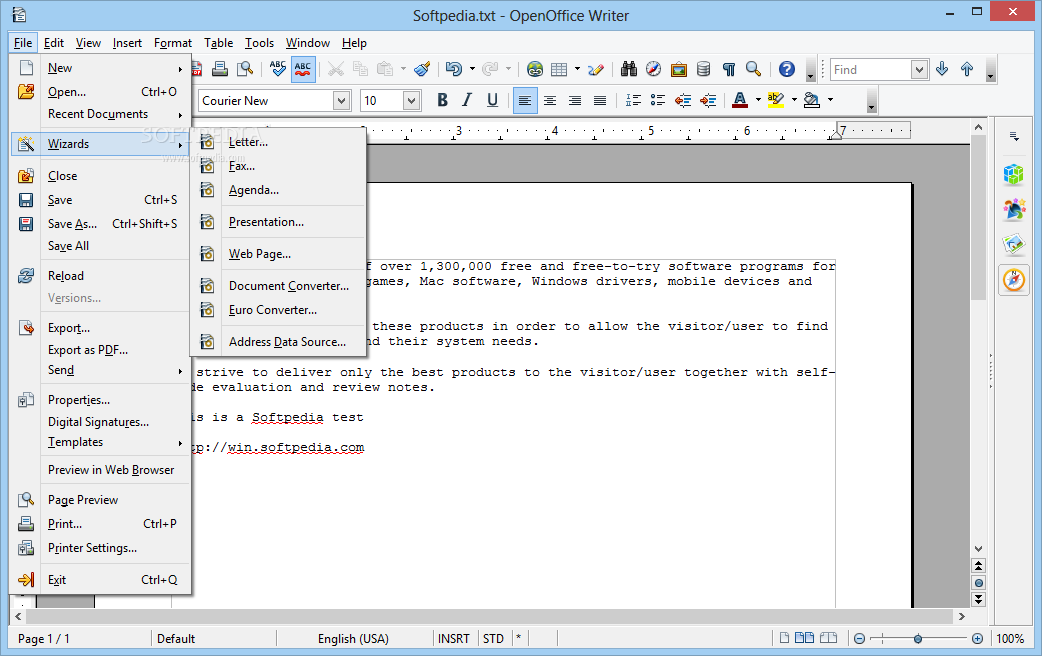Open the Font Color dropdown arrow
1042x656 pixels.
click(x=758, y=100)
